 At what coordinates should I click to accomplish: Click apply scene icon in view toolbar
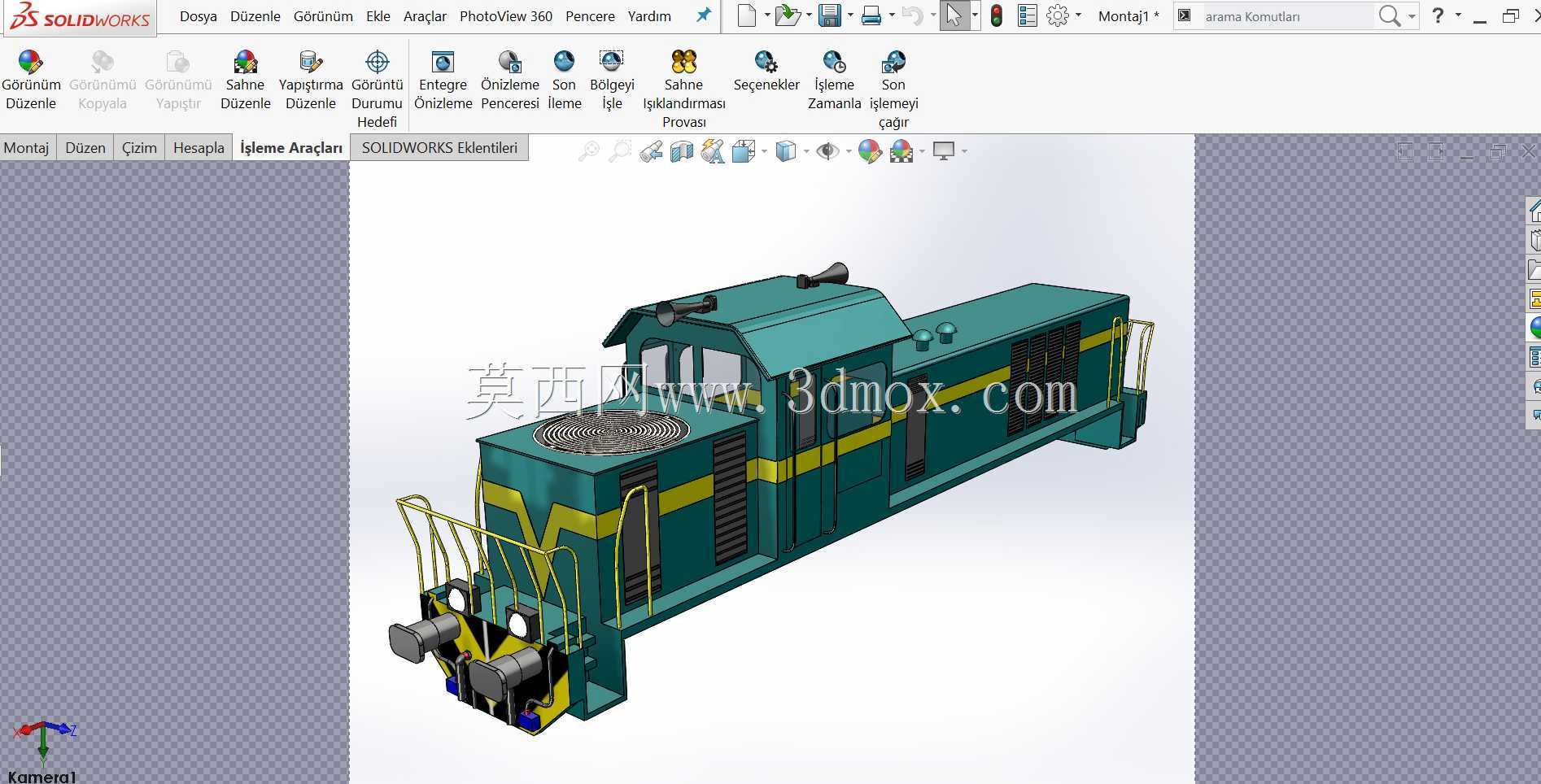pyautogui.click(x=901, y=151)
